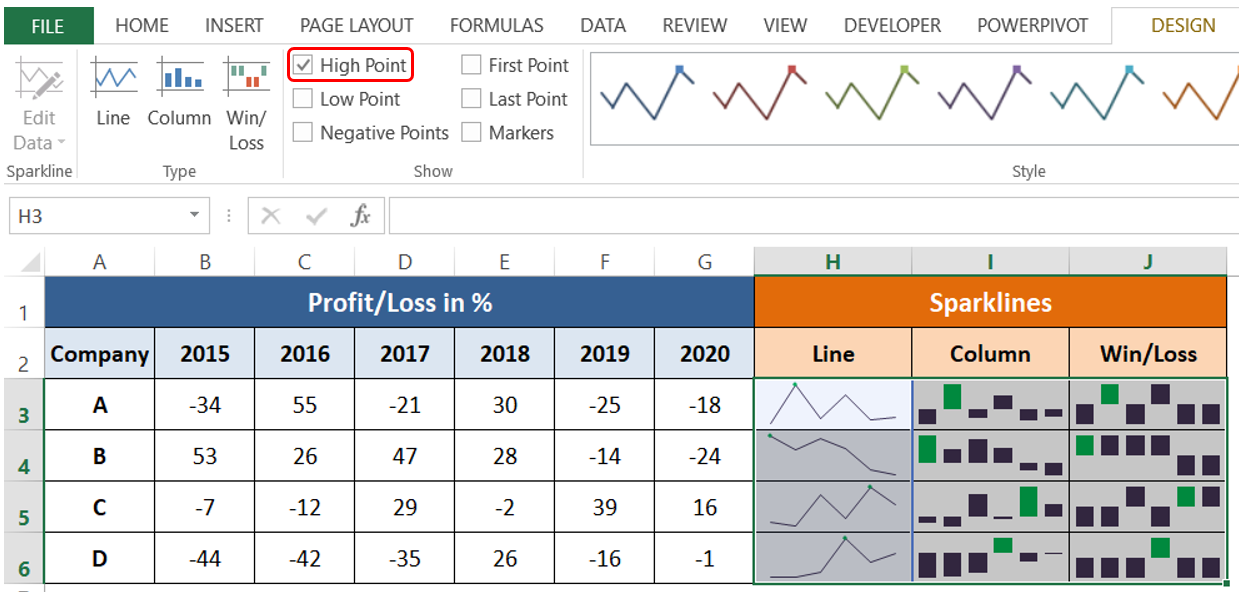Enable the Negative Points option
This screenshot has width=1239, height=592.
302,132
